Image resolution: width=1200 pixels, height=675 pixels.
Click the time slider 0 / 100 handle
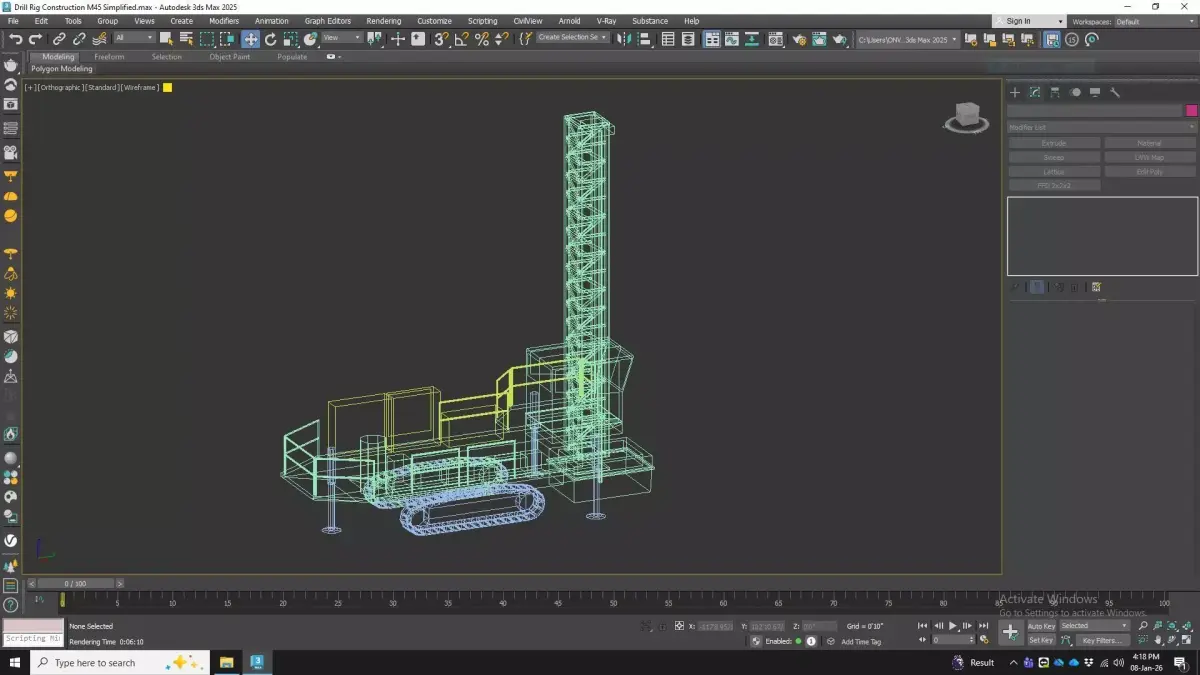tap(75, 583)
